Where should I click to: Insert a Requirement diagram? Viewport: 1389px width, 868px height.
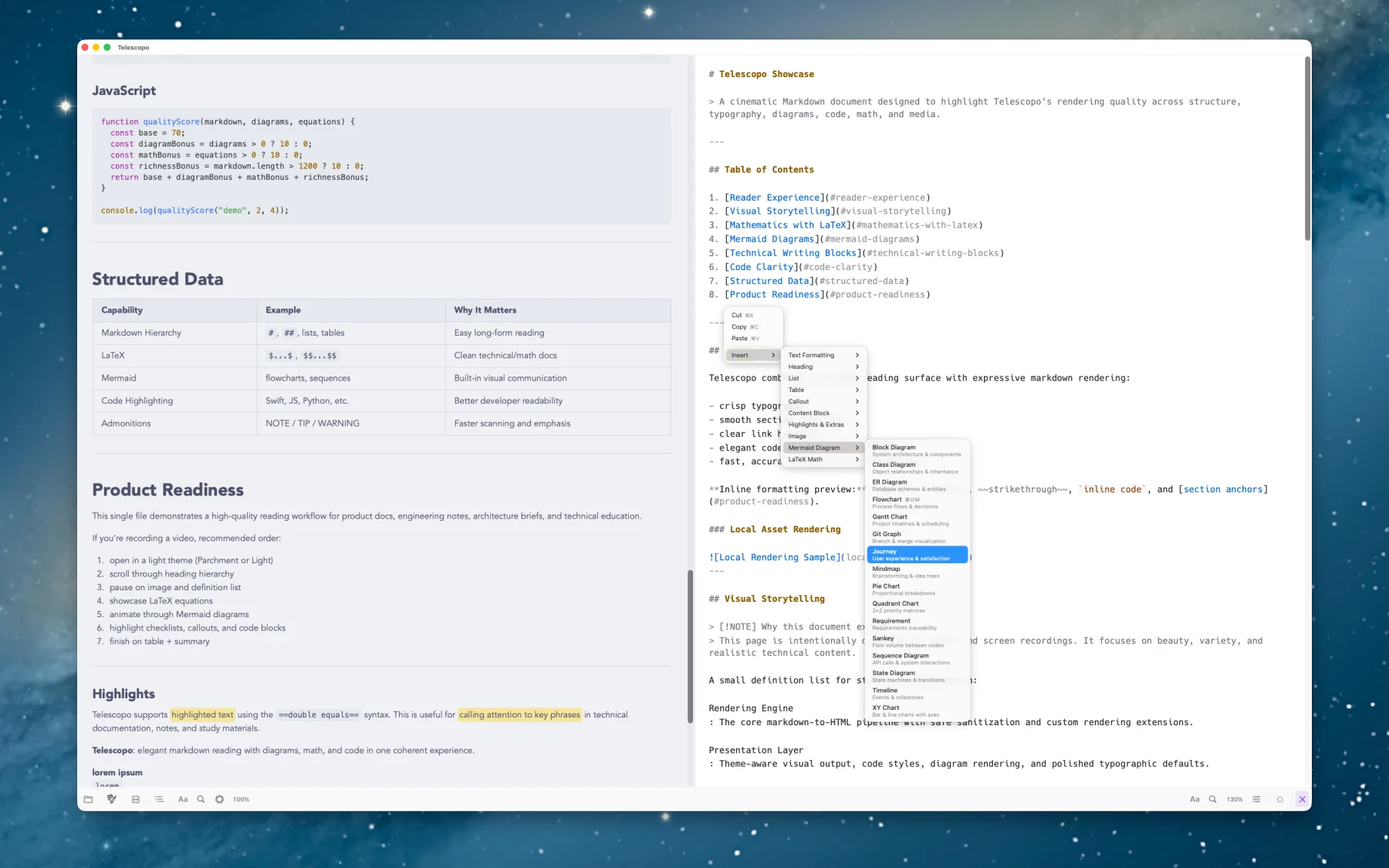(918, 624)
